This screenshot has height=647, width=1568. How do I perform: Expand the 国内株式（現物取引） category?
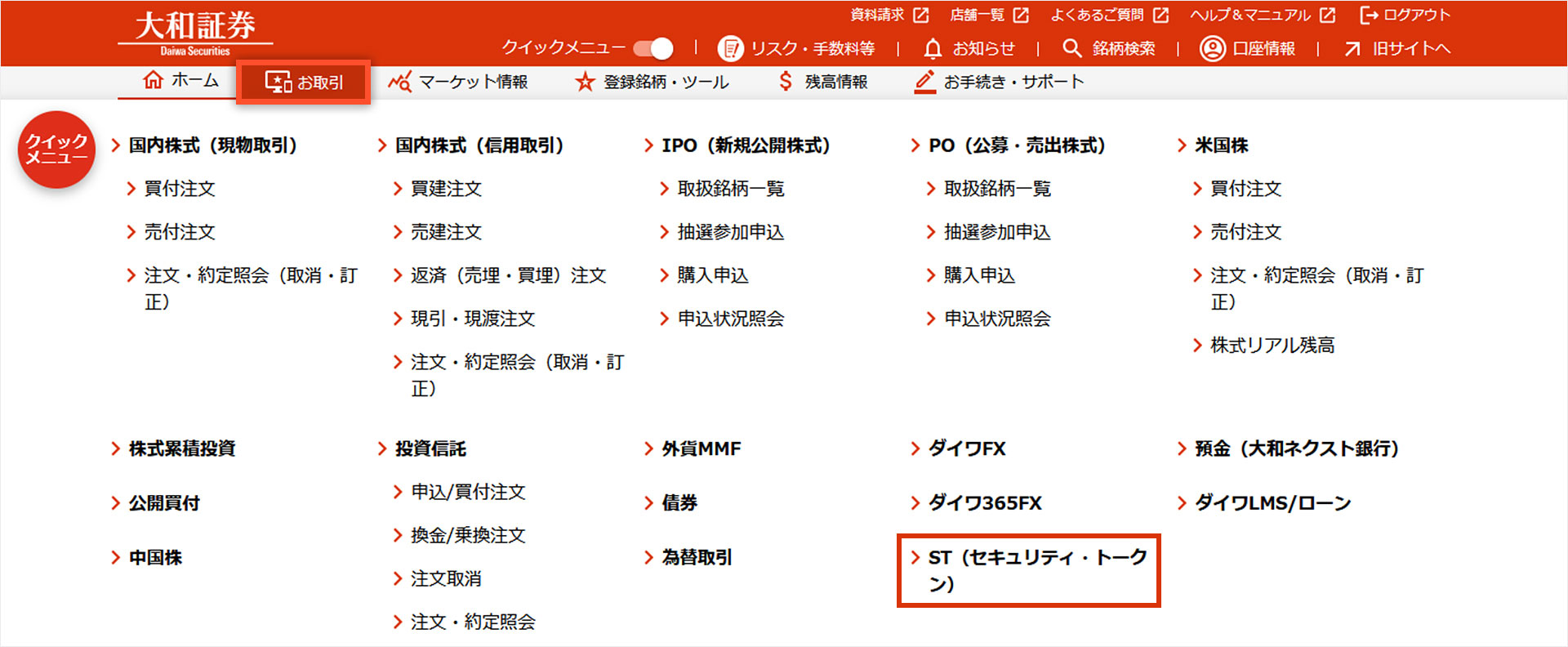(x=212, y=145)
